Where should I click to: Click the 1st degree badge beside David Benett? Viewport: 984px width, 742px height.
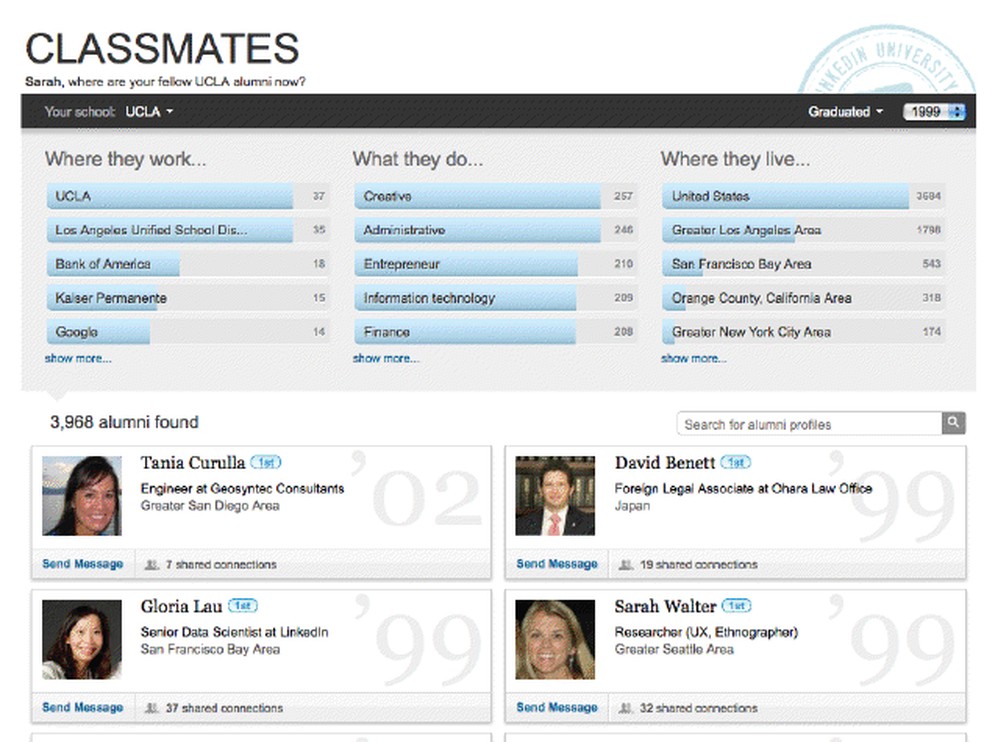736,463
